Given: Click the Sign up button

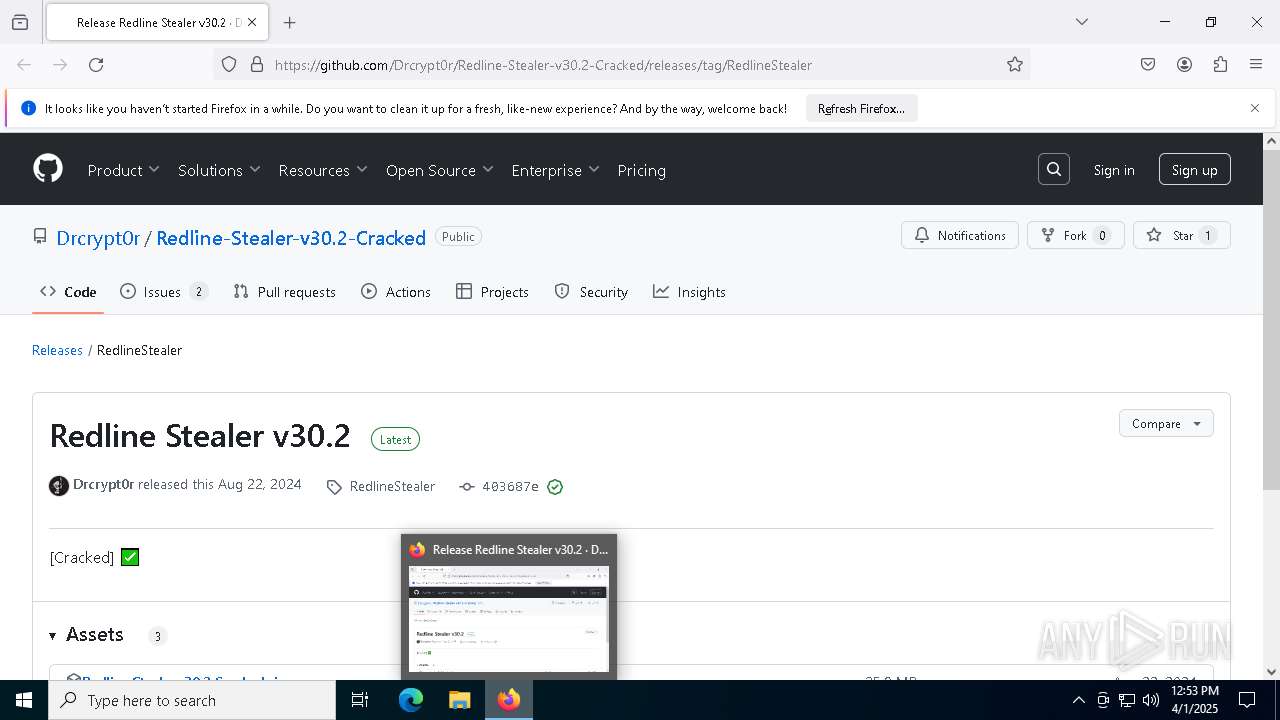Looking at the screenshot, I should pyautogui.click(x=1194, y=170).
